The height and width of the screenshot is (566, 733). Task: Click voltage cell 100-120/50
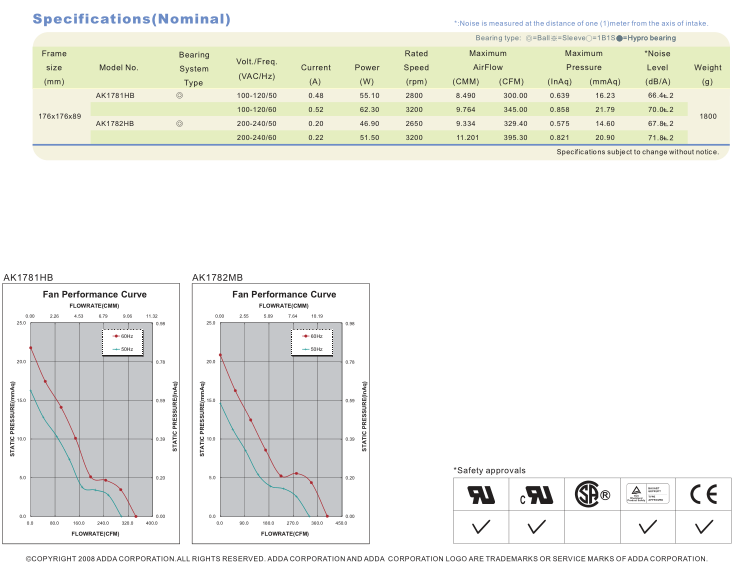(257, 95)
